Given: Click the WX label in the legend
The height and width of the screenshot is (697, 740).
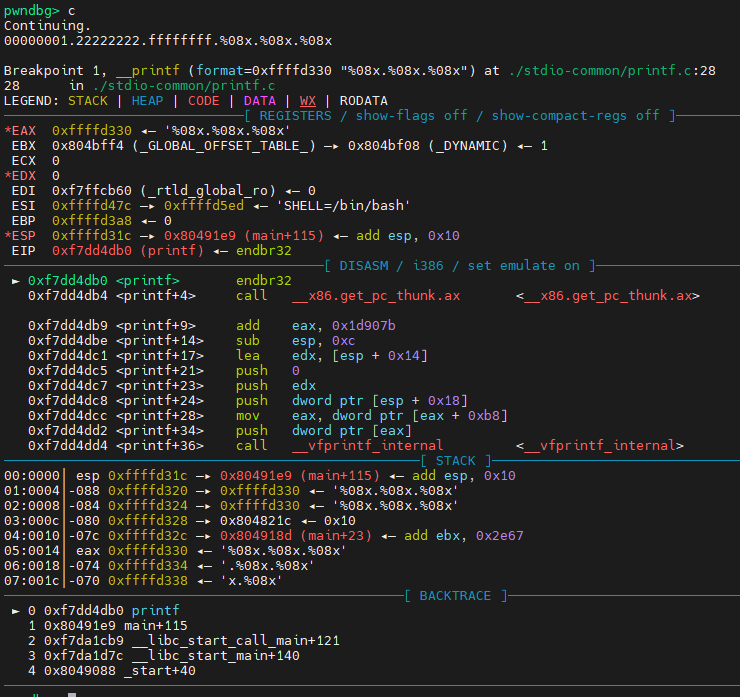Looking at the screenshot, I should 308,101.
